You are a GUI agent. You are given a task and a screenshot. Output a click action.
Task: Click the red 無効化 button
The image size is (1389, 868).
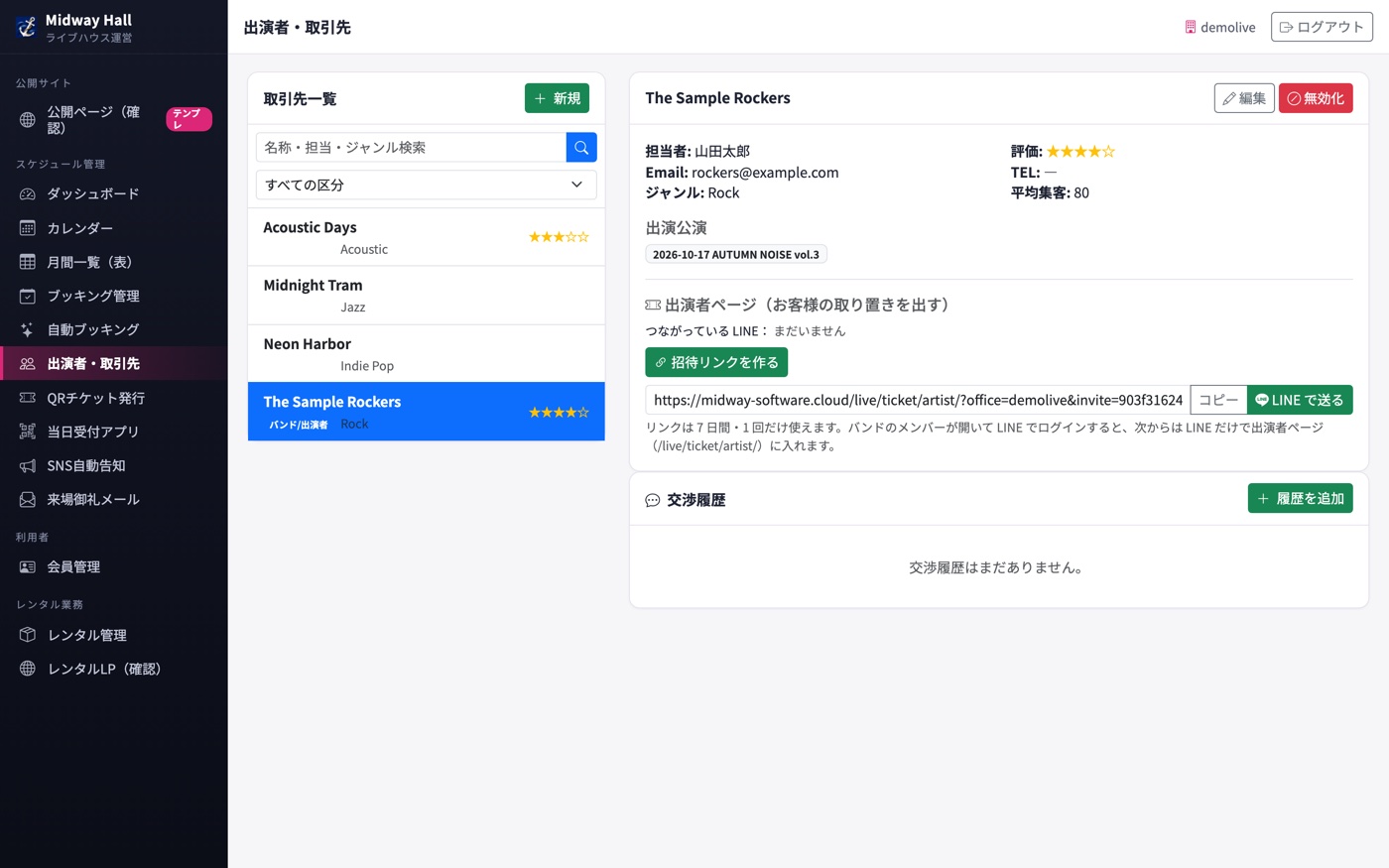pos(1316,98)
